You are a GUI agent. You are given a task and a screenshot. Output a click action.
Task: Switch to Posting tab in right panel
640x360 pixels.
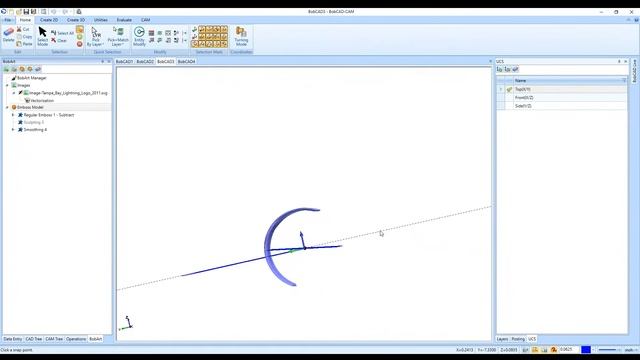pos(518,339)
